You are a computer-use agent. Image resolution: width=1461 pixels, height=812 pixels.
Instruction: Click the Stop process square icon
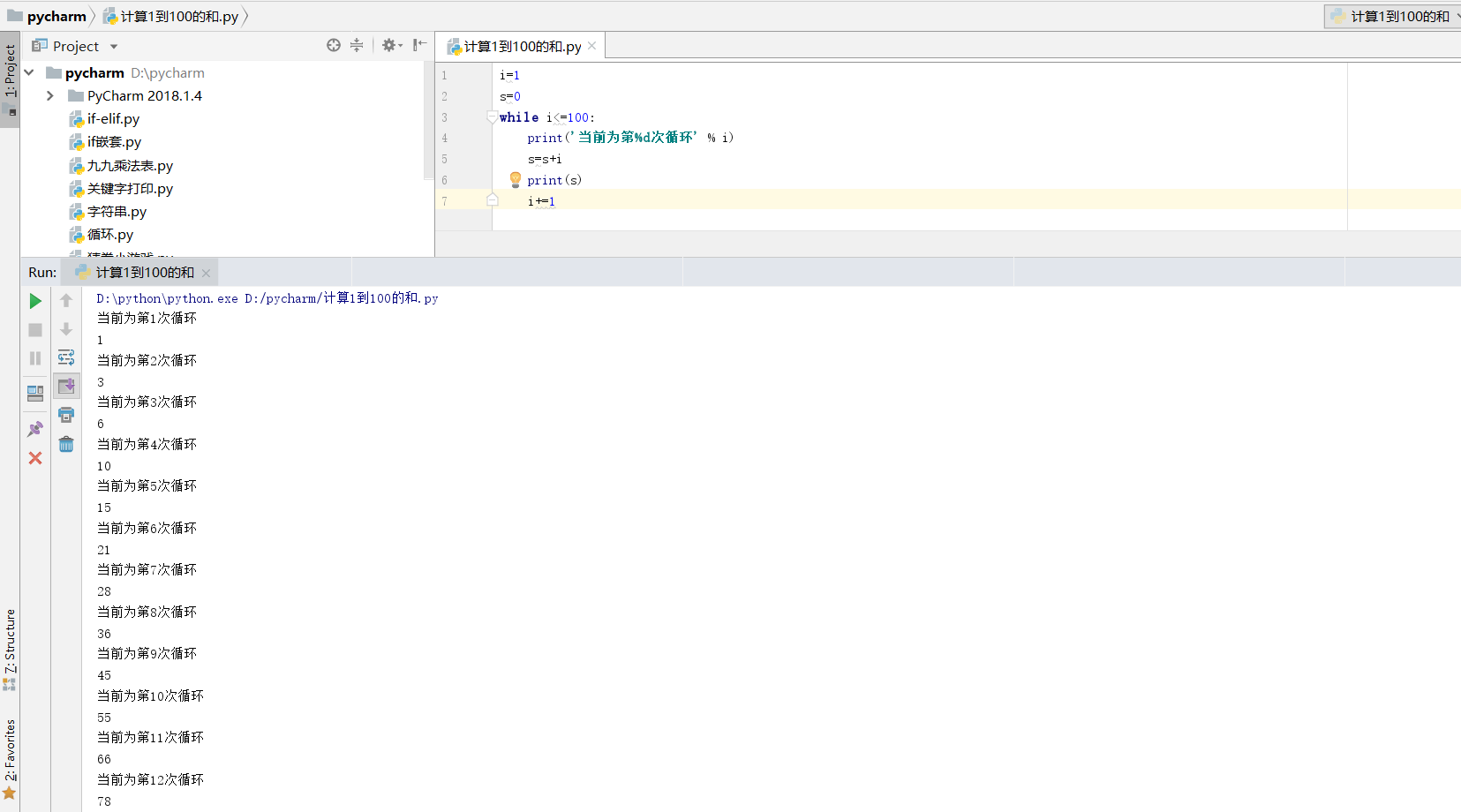point(35,330)
